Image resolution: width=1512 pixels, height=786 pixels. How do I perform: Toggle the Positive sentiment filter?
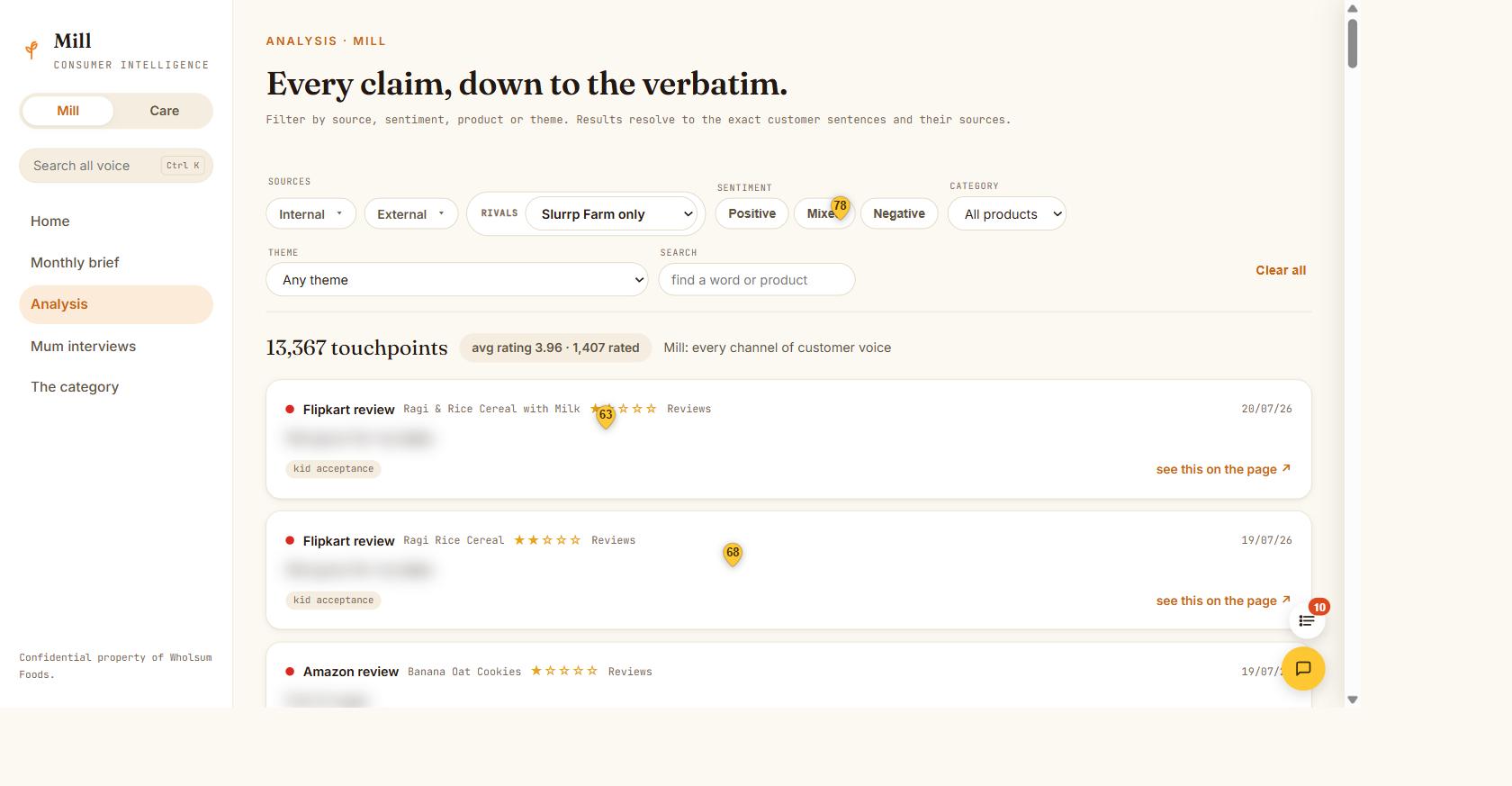click(x=751, y=213)
